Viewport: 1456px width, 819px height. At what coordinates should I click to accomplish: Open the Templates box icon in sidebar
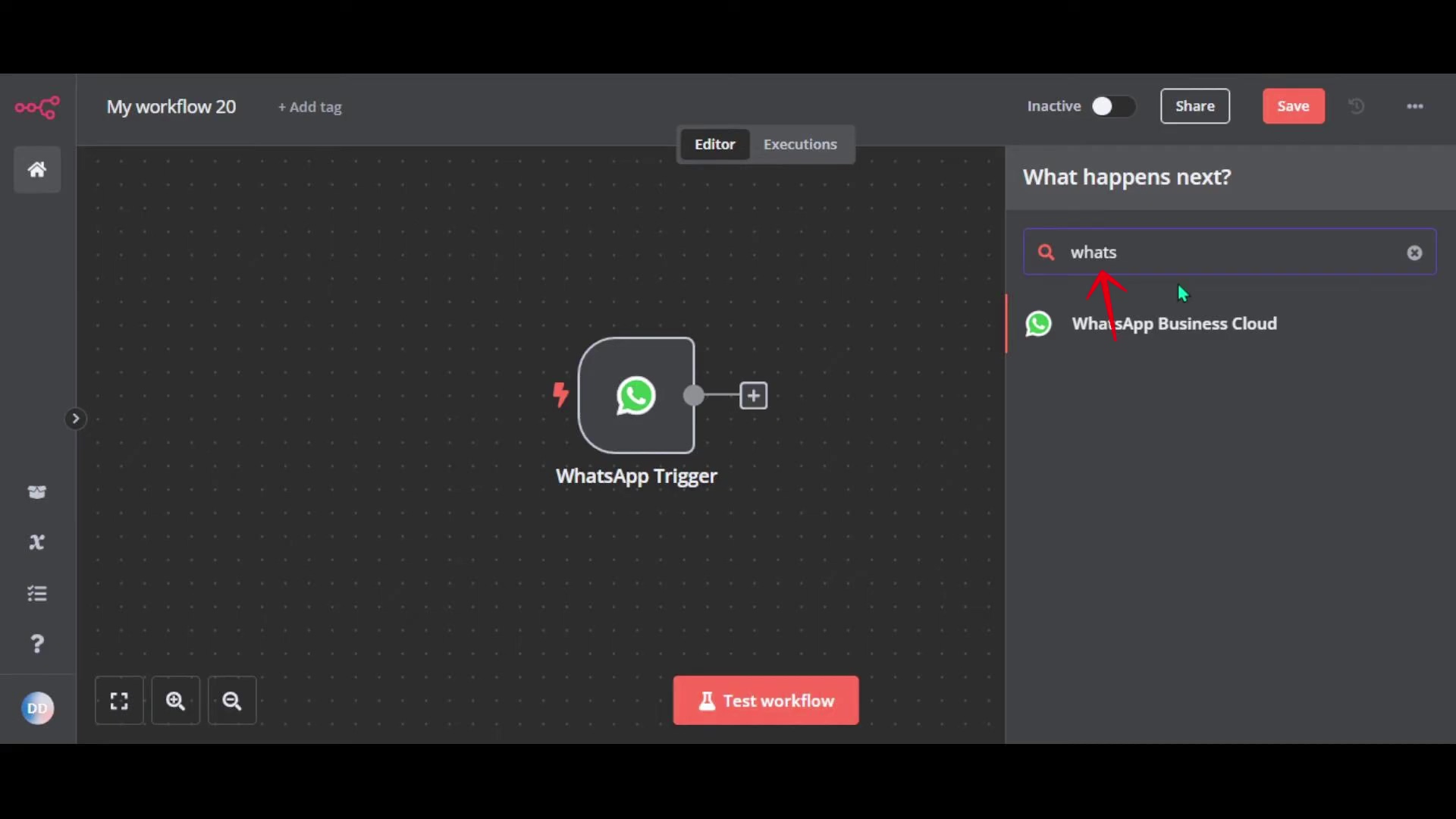[x=37, y=492]
